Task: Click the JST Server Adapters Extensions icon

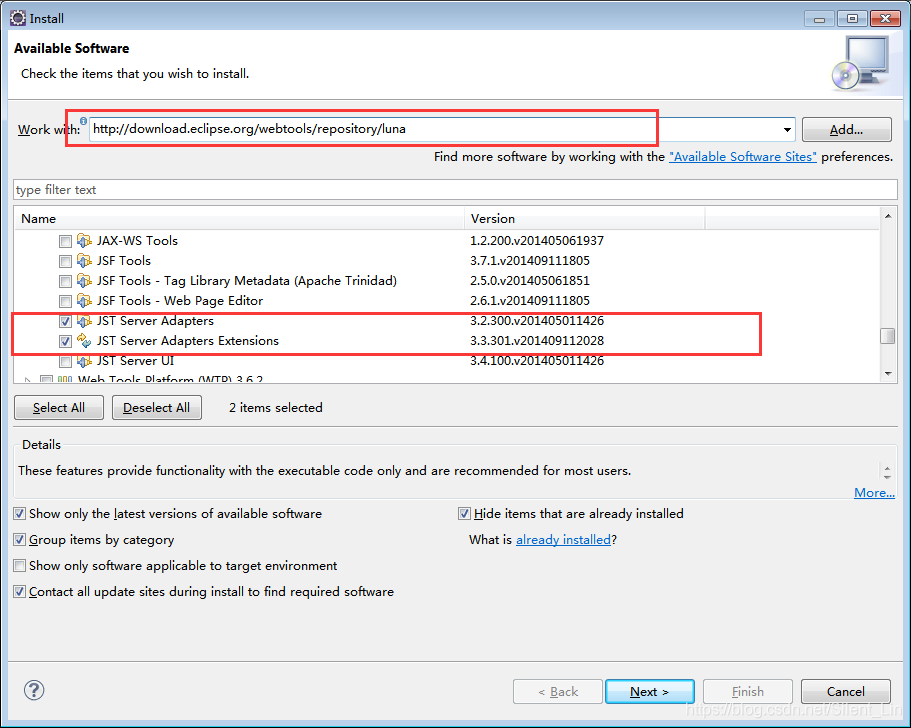Action: click(x=84, y=341)
